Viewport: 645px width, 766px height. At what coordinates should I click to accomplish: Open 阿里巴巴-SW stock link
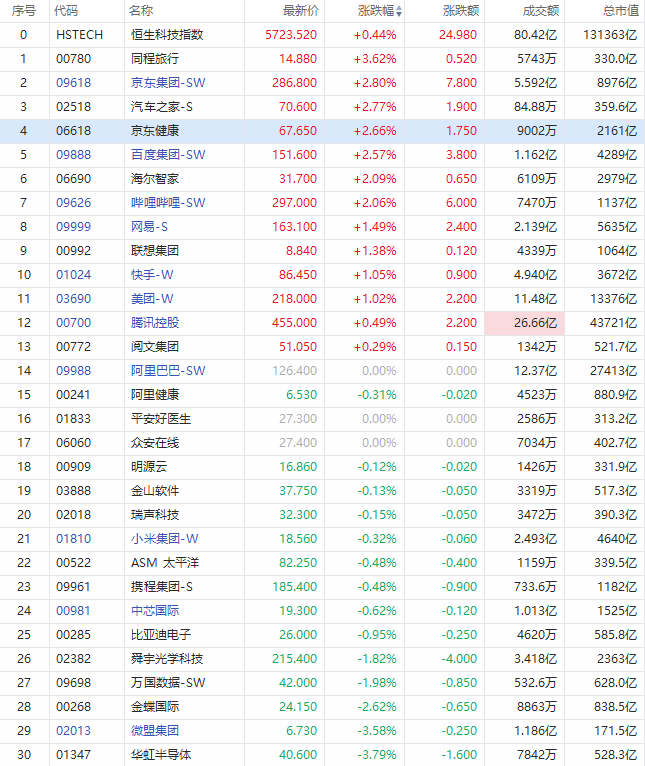click(168, 371)
